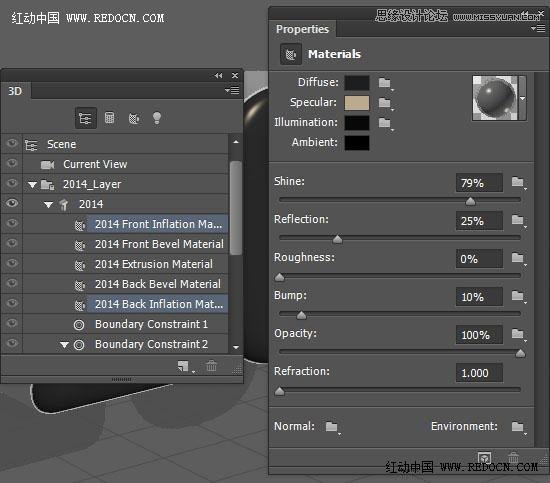This screenshot has height=483, width=550.
Task: Select the Current View row
Action: pos(126,164)
